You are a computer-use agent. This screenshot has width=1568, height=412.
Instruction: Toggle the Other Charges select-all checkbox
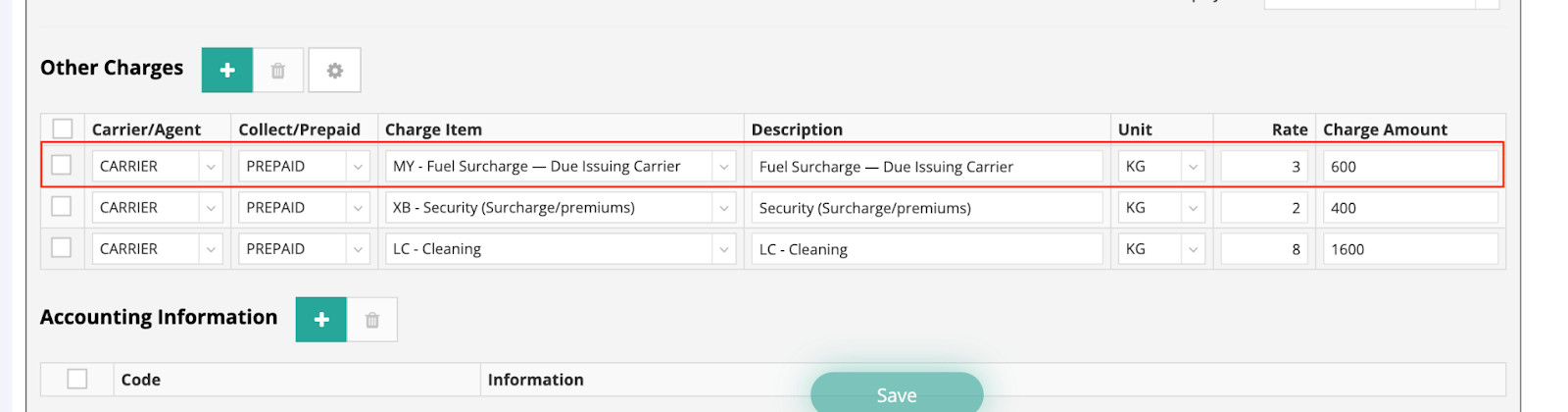tap(63, 129)
